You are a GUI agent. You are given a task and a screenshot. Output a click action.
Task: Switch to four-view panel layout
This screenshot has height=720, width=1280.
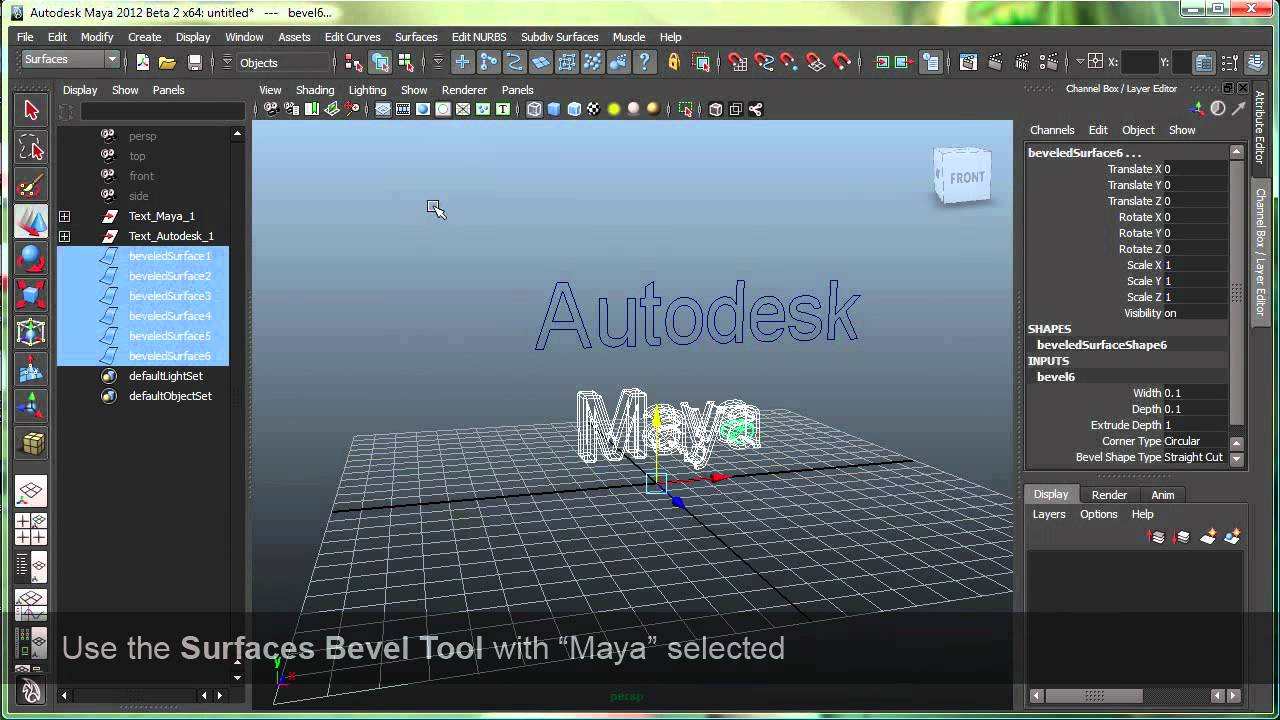click(31, 528)
